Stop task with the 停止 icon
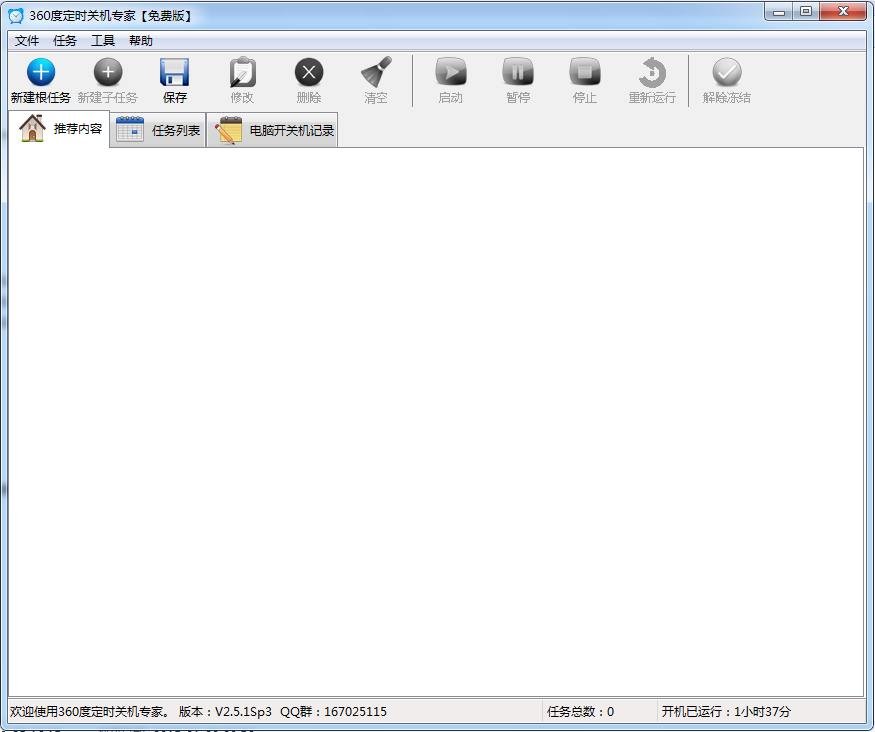 click(585, 72)
